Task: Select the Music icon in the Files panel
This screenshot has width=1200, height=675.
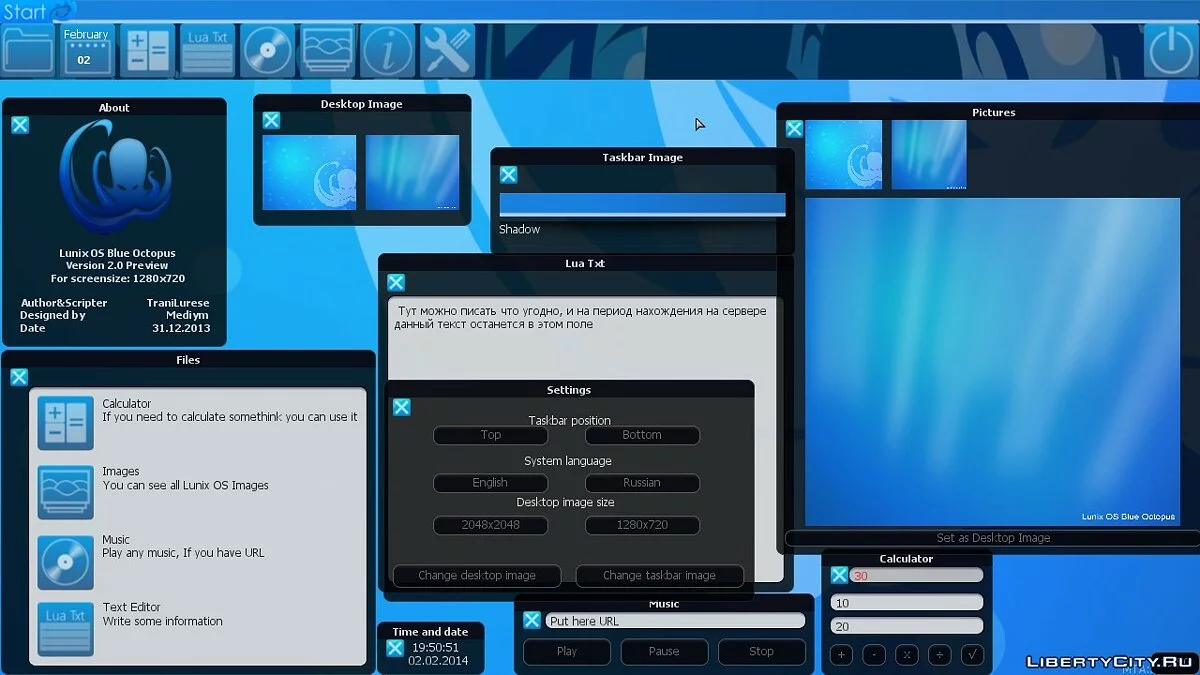Action: coord(65,562)
